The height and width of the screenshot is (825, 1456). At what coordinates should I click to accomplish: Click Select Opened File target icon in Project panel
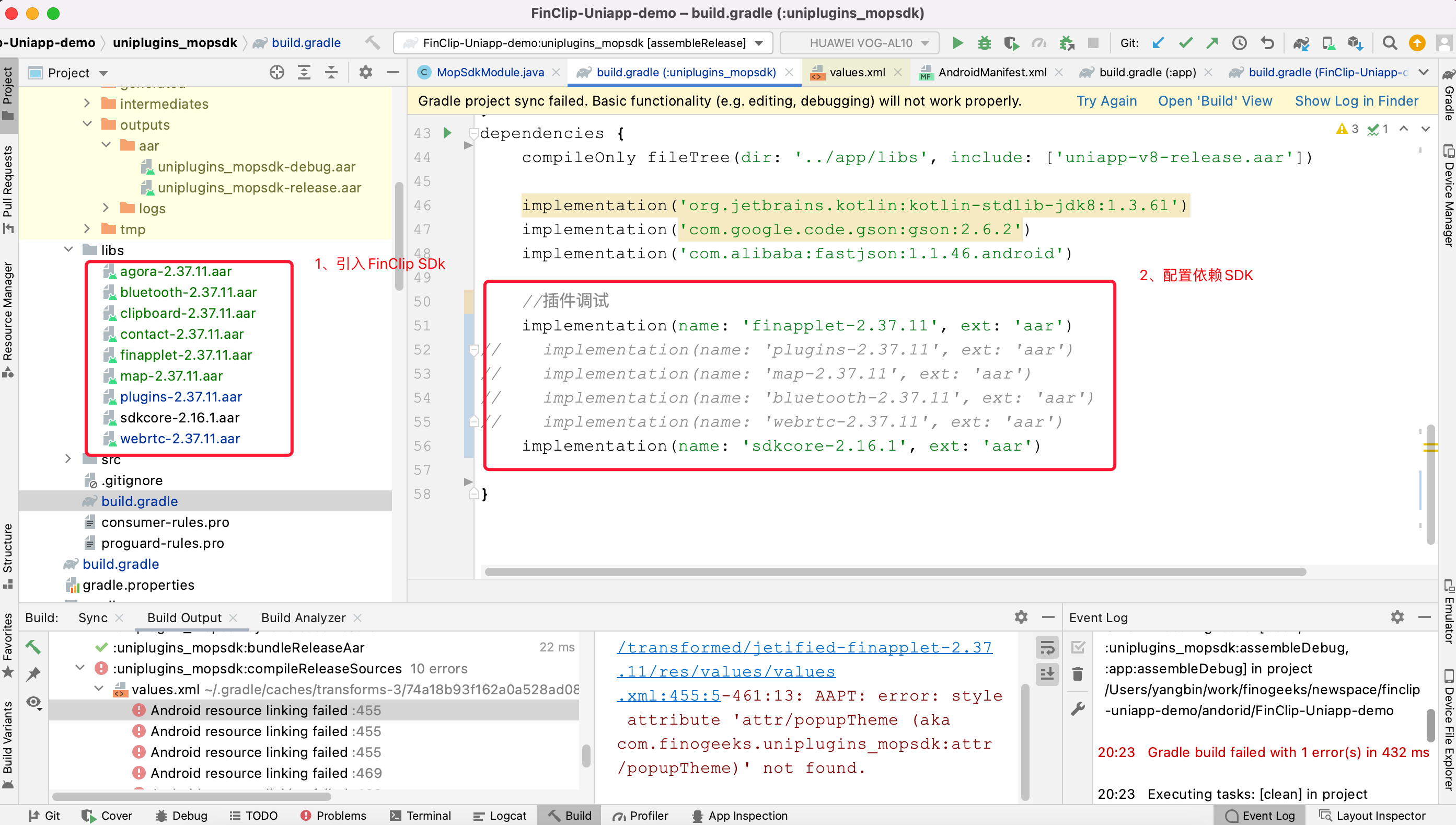point(277,73)
